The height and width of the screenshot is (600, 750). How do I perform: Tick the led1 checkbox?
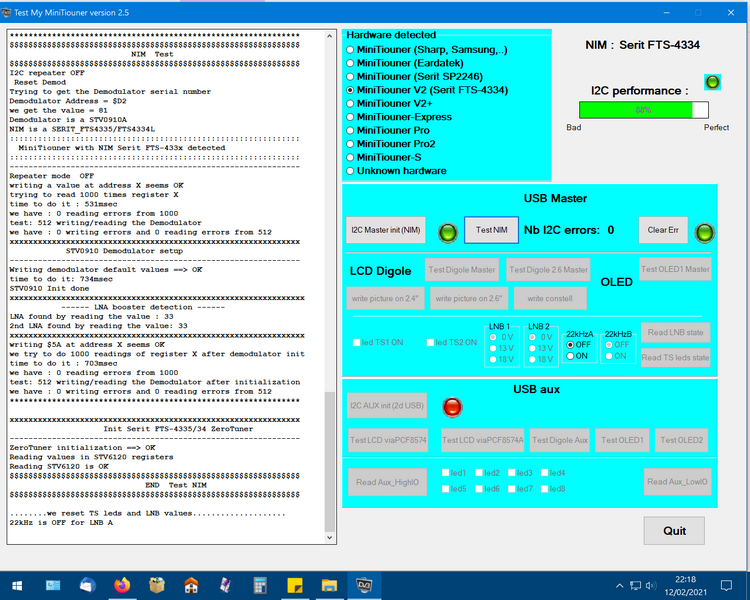tap(453, 473)
